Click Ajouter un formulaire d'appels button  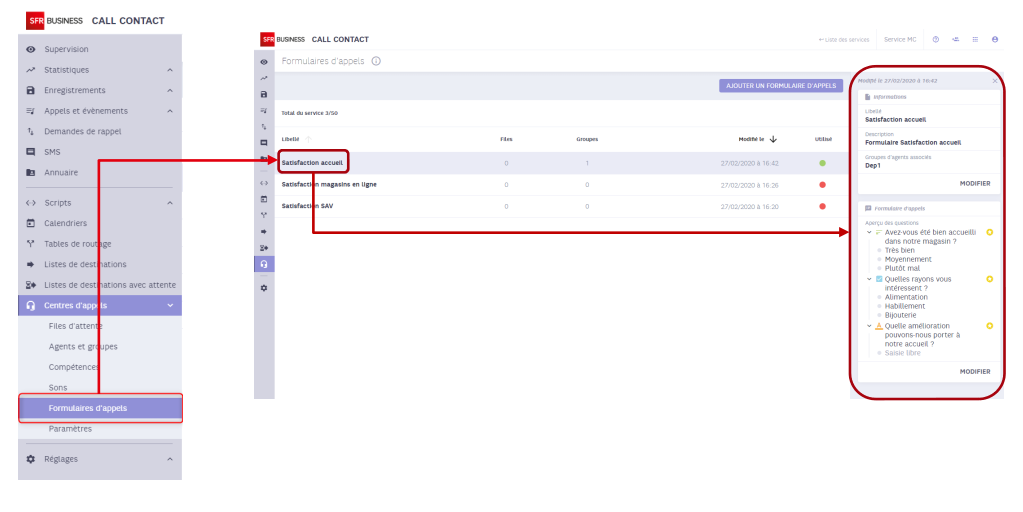(781, 85)
